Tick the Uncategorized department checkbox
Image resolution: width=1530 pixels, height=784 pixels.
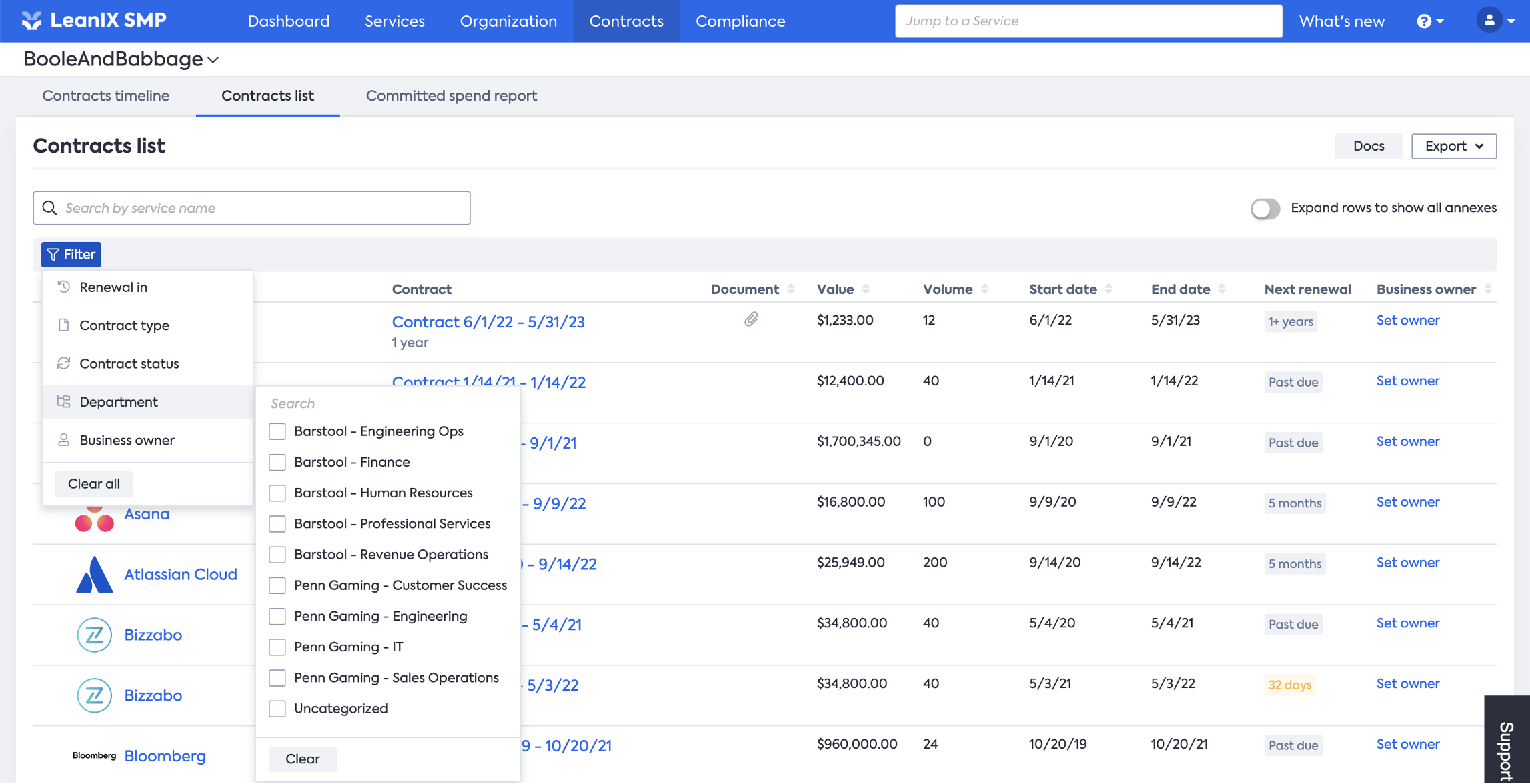tap(277, 709)
